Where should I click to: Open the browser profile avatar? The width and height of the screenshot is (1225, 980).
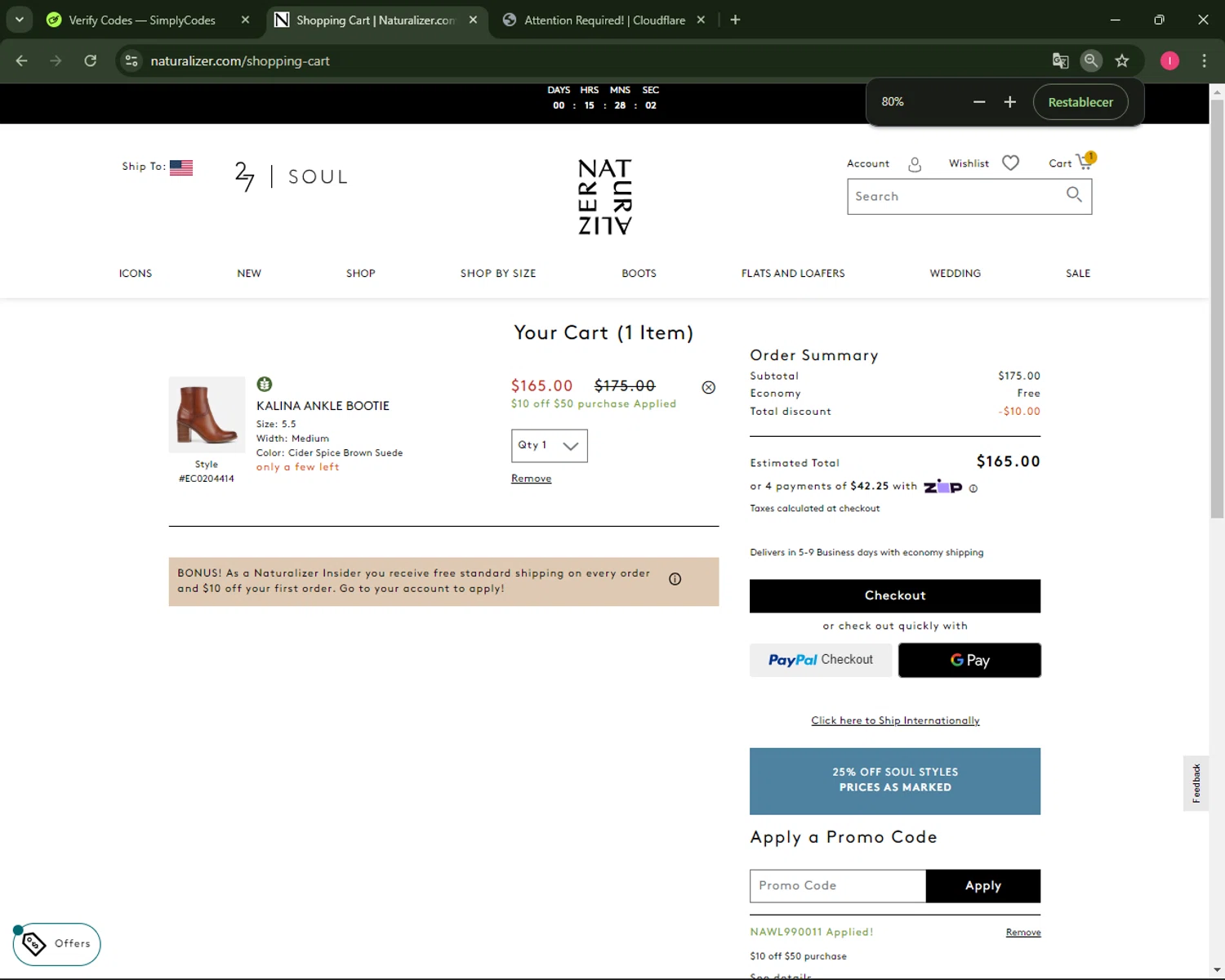coord(1169,60)
